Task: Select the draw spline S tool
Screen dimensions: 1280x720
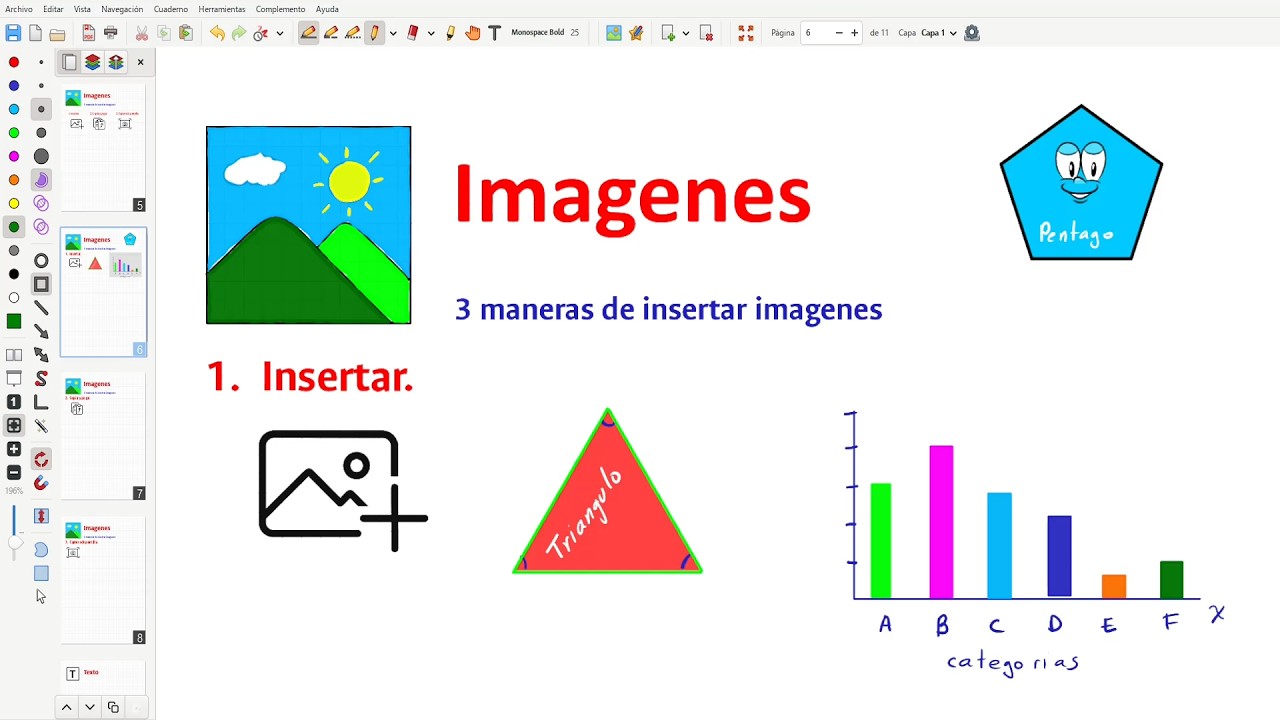Action: [x=41, y=378]
